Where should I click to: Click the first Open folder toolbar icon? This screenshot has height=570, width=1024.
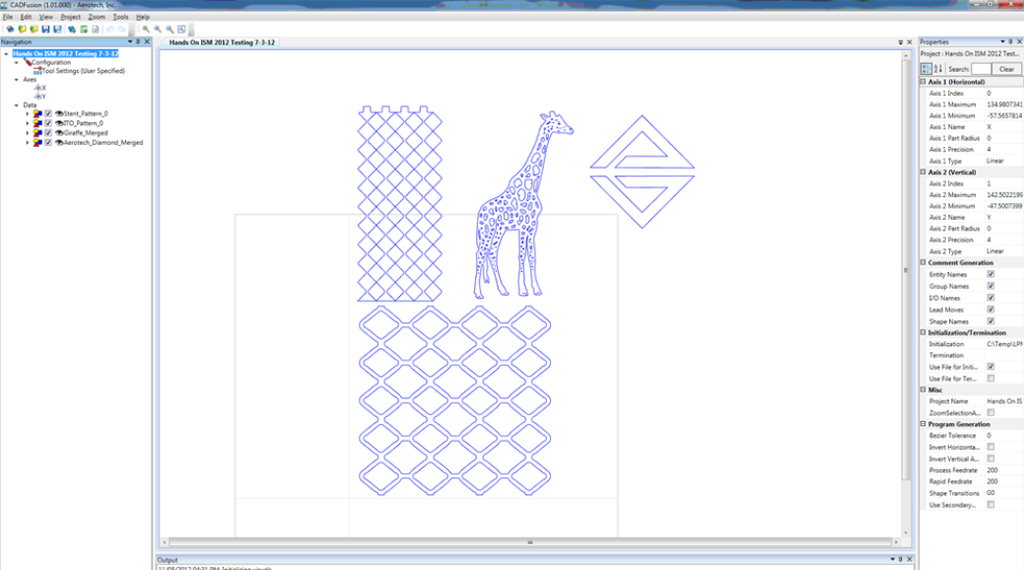(x=22, y=29)
